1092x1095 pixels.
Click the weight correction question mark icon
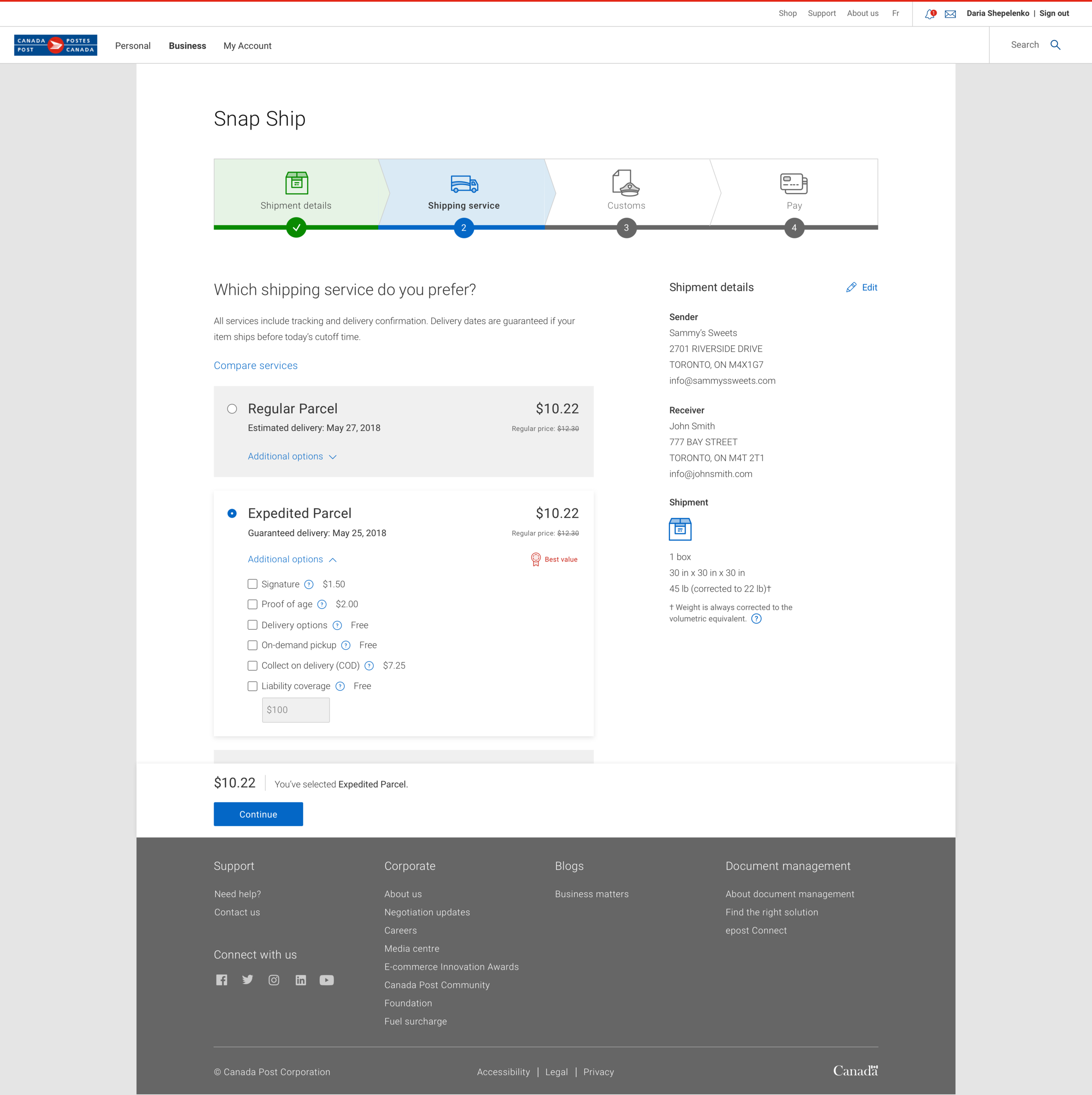click(757, 618)
